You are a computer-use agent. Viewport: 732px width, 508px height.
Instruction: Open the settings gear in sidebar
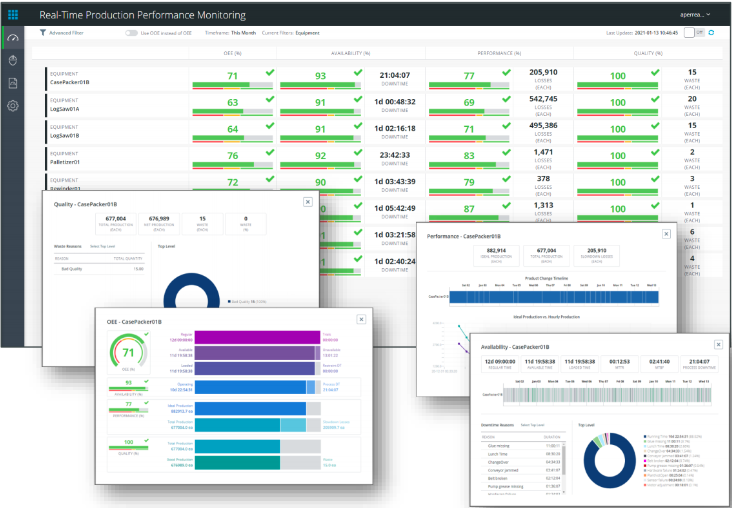click(13, 106)
